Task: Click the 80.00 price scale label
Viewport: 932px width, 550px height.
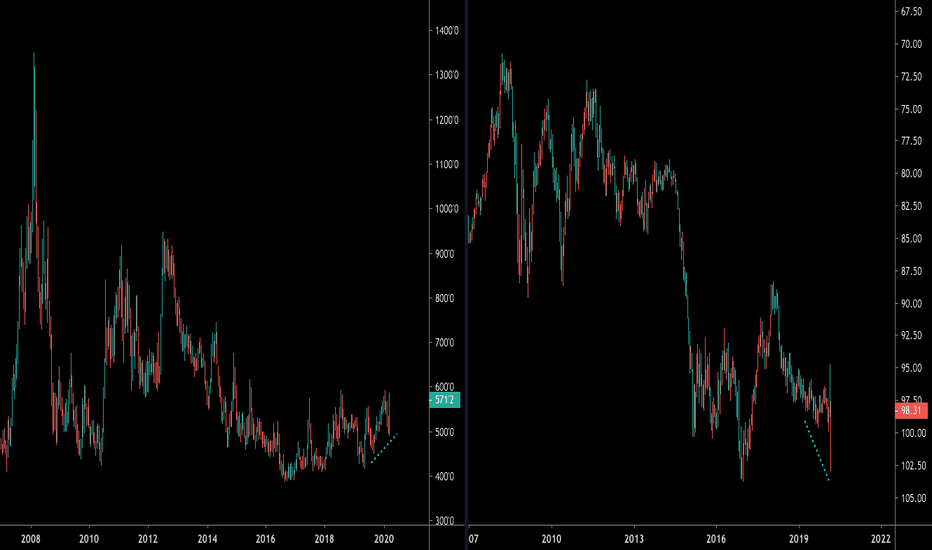Action: pos(911,174)
